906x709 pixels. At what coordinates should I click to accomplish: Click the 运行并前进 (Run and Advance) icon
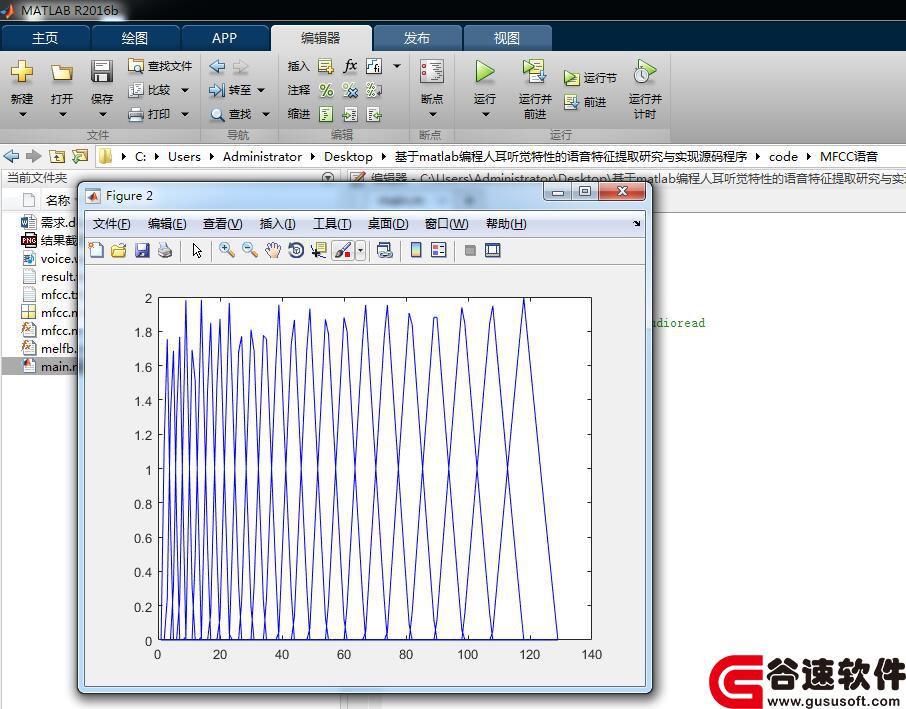tap(534, 71)
